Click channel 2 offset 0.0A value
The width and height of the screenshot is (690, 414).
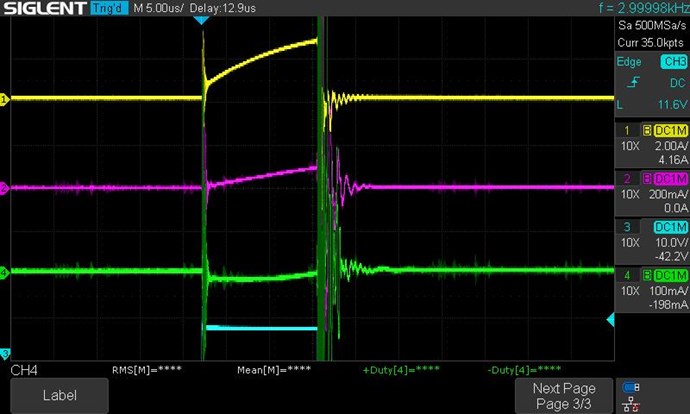pos(675,208)
